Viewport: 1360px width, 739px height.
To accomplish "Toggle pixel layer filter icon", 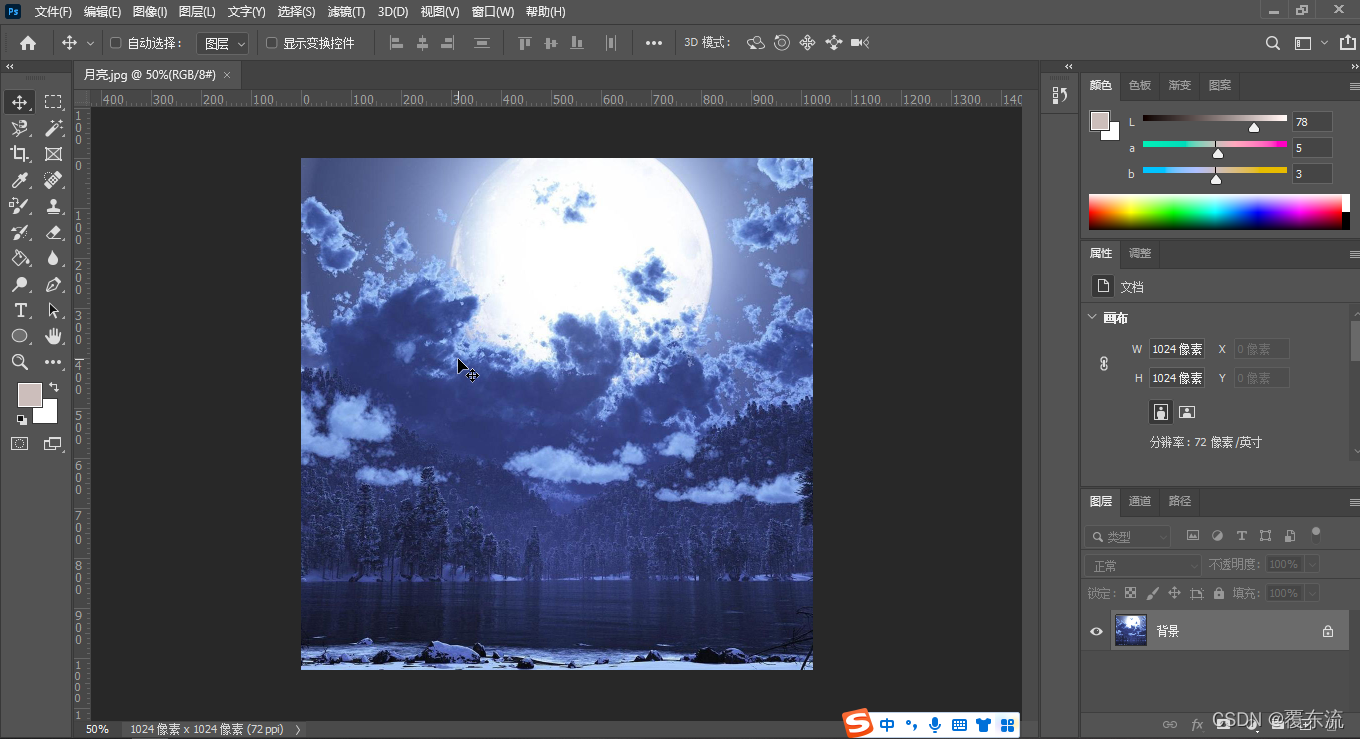I will (1193, 536).
